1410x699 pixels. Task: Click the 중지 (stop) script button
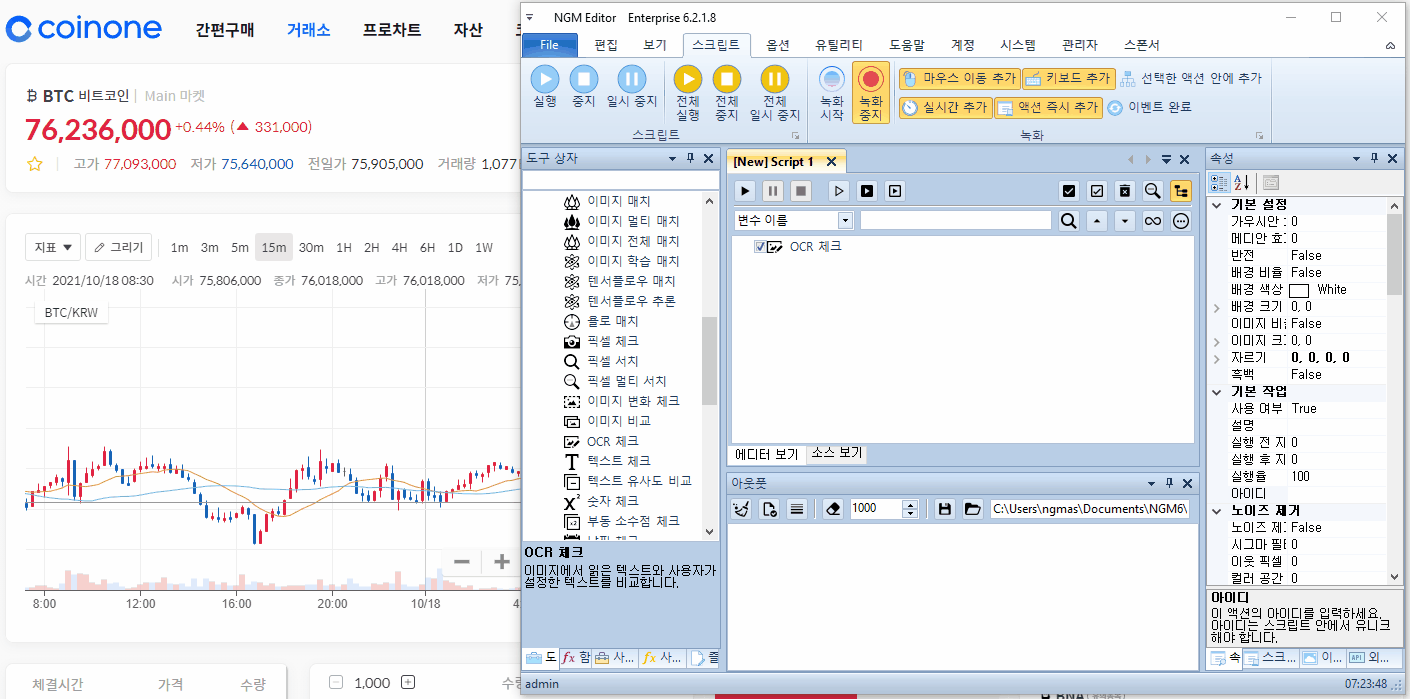[x=584, y=86]
